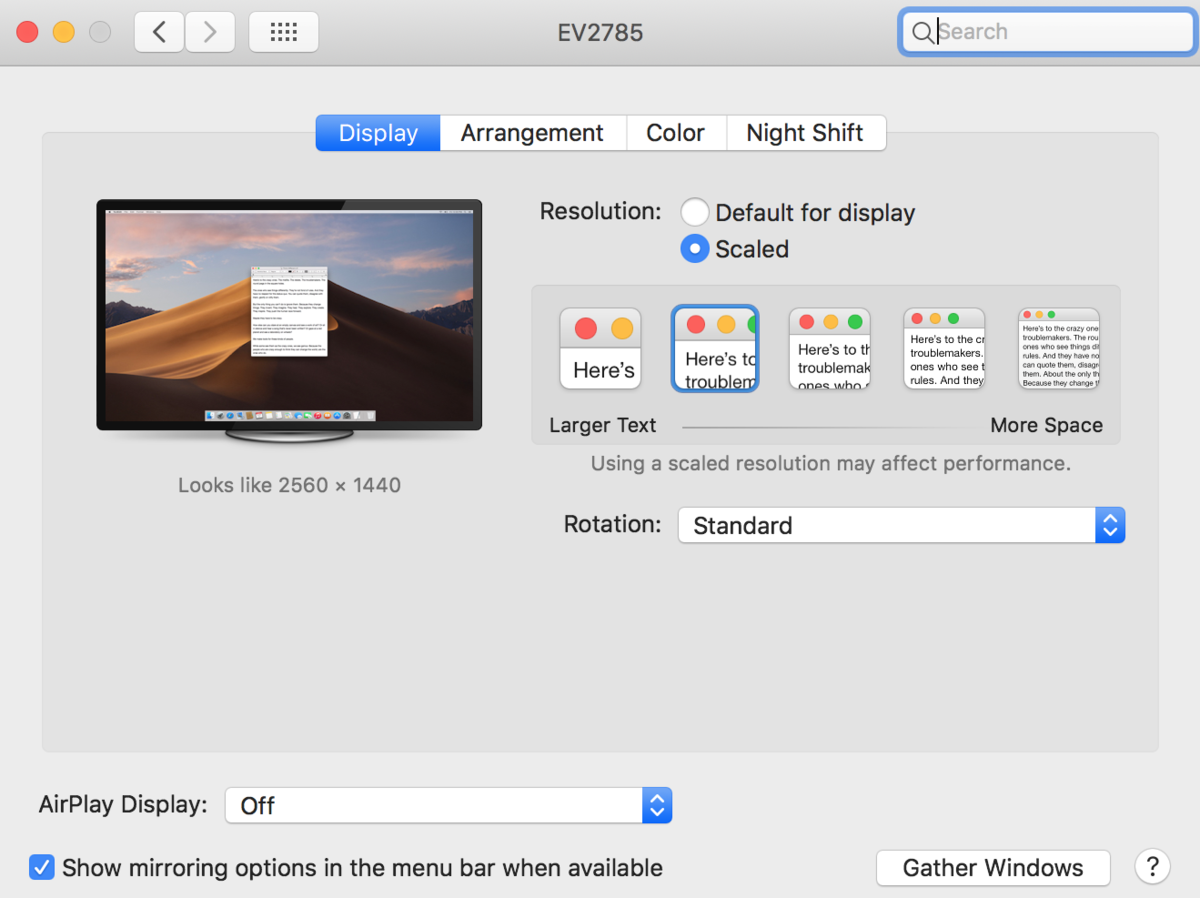
Task: Click the More Space label
Action: (x=1046, y=425)
